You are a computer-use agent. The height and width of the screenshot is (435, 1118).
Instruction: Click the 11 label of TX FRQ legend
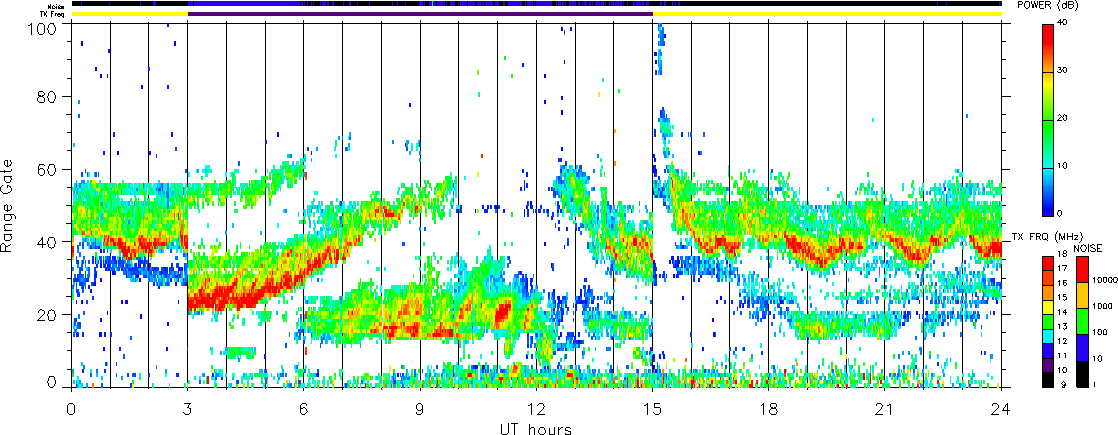point(1062,354)
